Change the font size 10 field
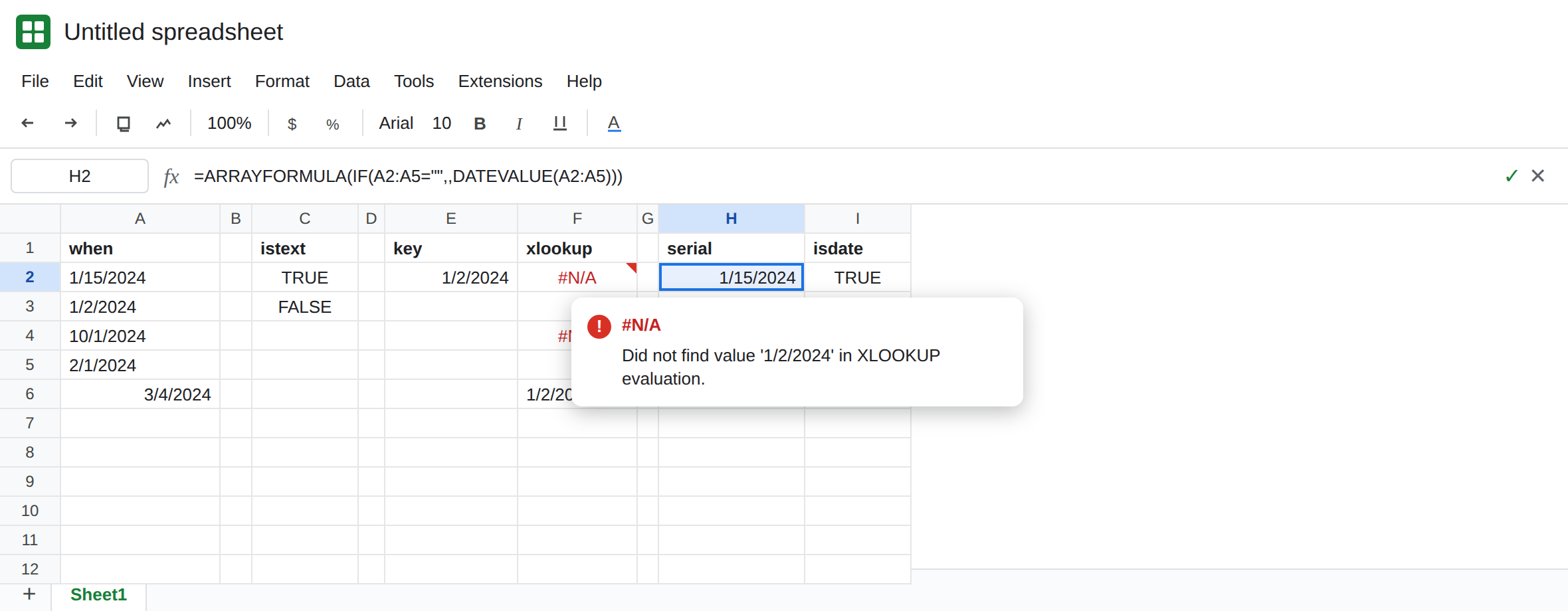The image size is (1568, 611). tap(442, 124)
